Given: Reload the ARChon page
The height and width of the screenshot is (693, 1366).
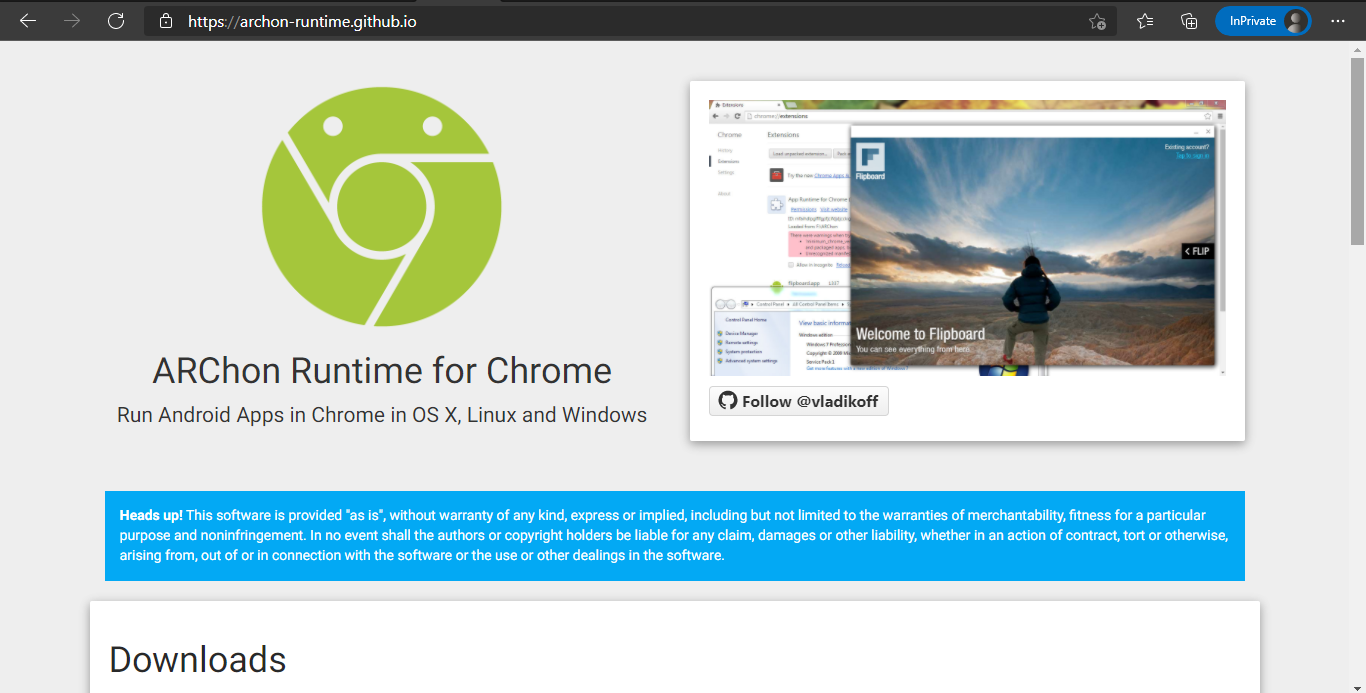Looking at the screenshot, I should [116, 21].
